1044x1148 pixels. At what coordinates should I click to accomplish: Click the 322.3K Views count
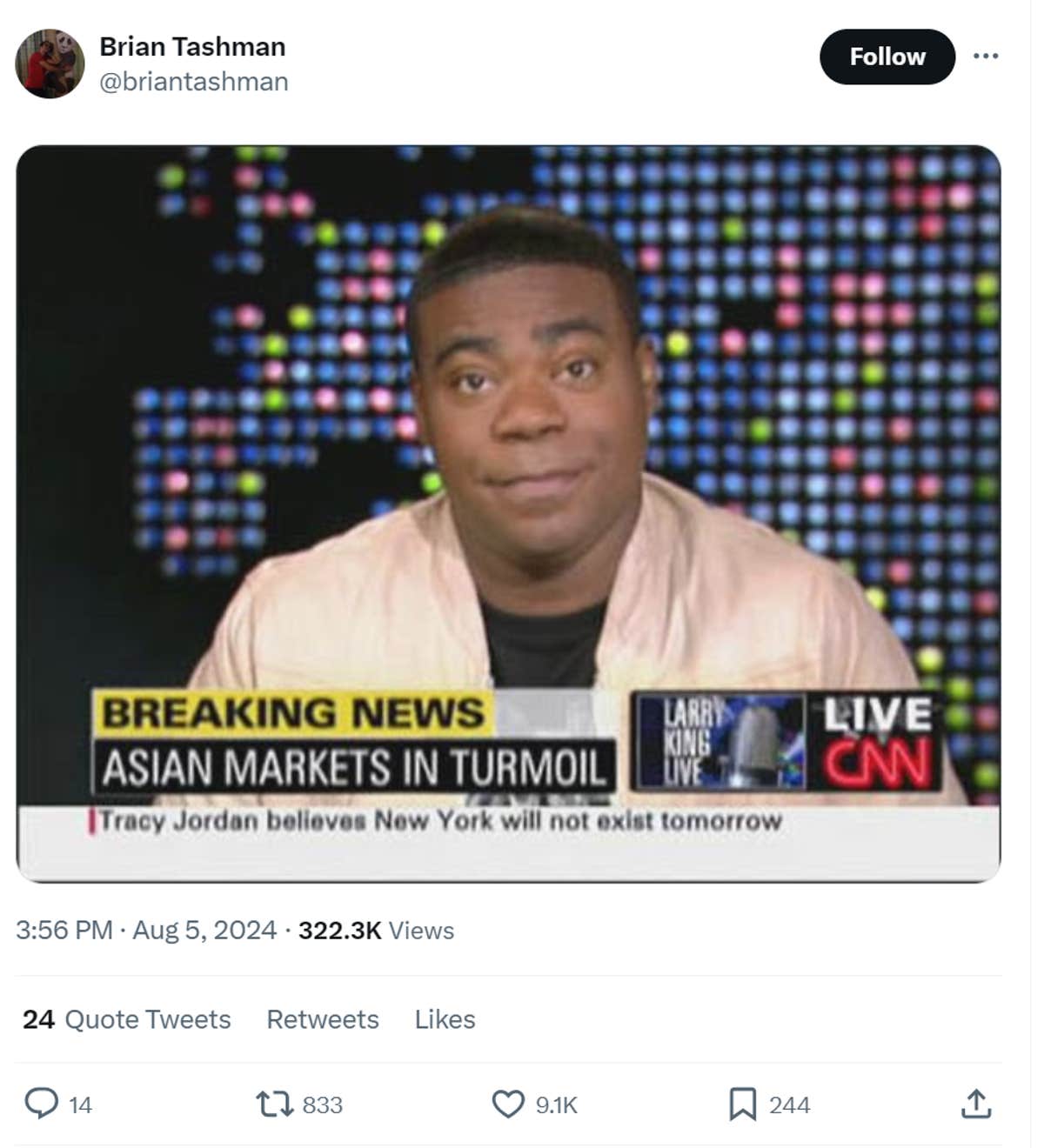pos(376,931)
